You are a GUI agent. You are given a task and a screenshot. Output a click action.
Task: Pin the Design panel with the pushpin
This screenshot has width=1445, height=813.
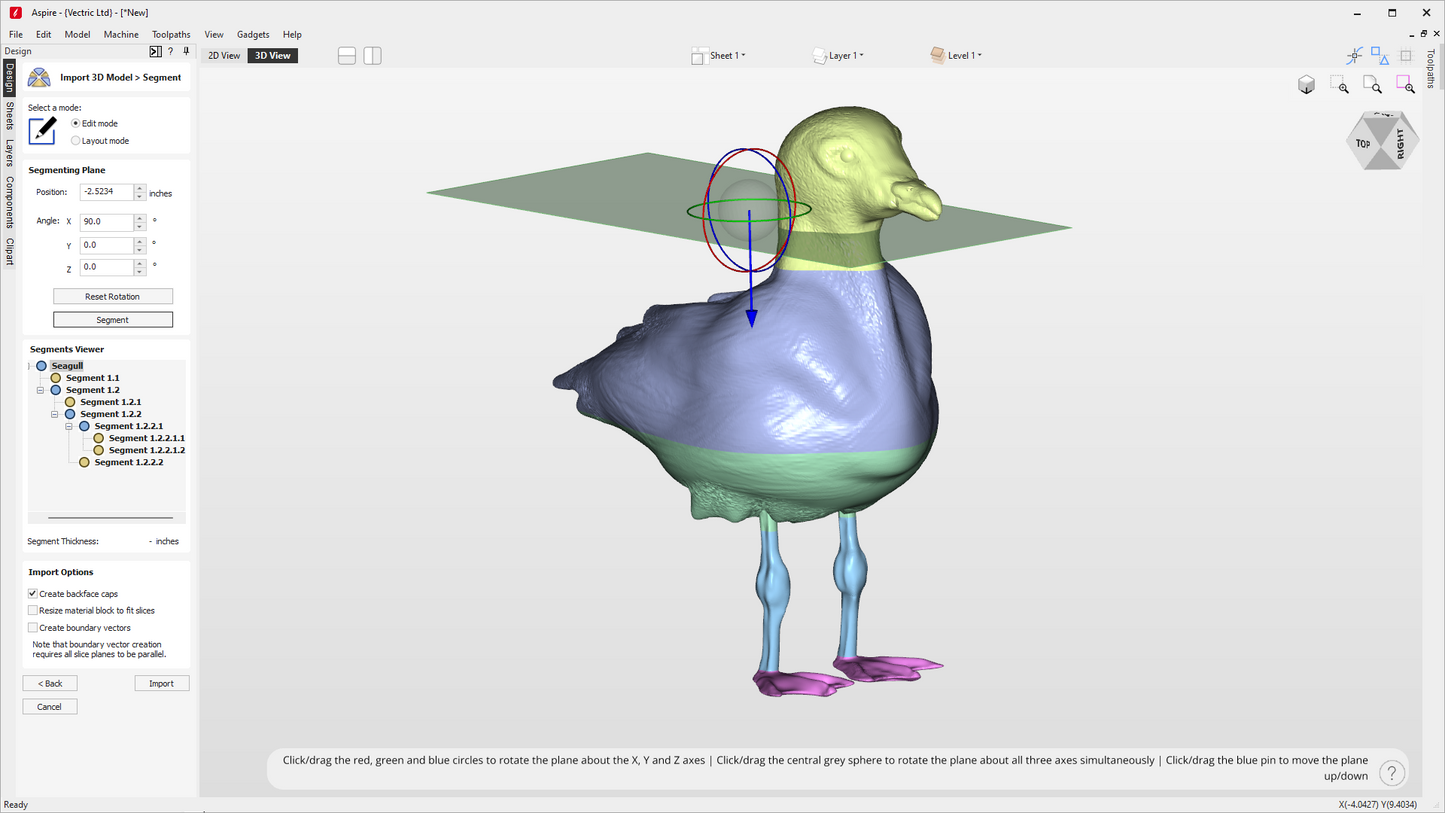(x=186, y=51)
